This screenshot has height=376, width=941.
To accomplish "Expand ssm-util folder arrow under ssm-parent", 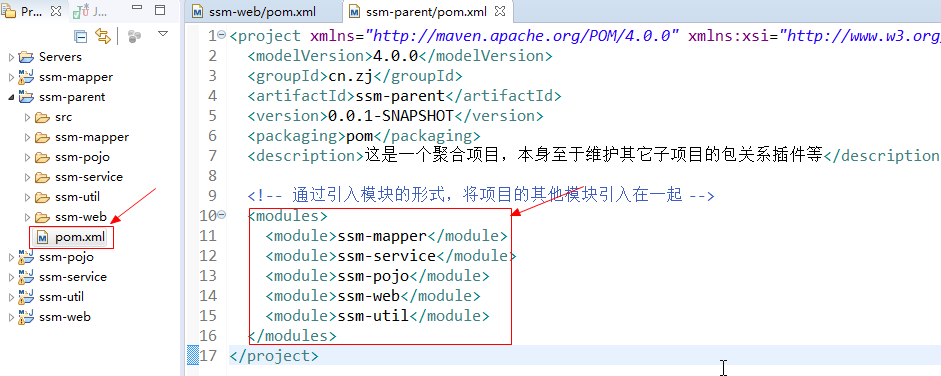I will pos(27,197).
